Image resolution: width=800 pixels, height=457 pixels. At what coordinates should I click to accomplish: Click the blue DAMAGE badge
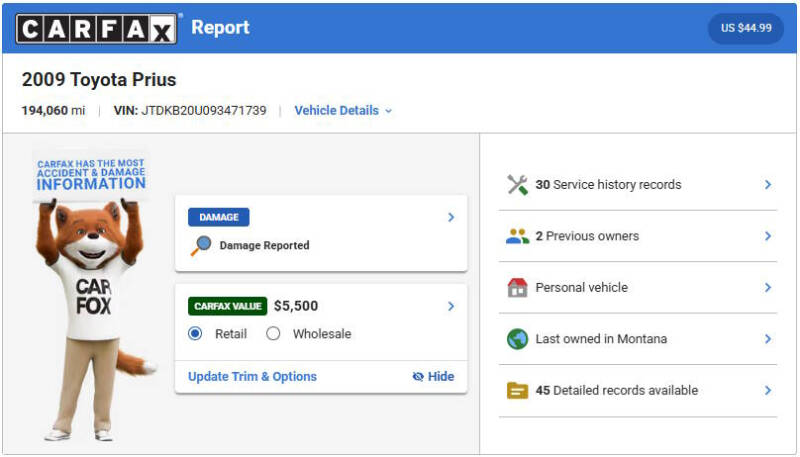218,217
